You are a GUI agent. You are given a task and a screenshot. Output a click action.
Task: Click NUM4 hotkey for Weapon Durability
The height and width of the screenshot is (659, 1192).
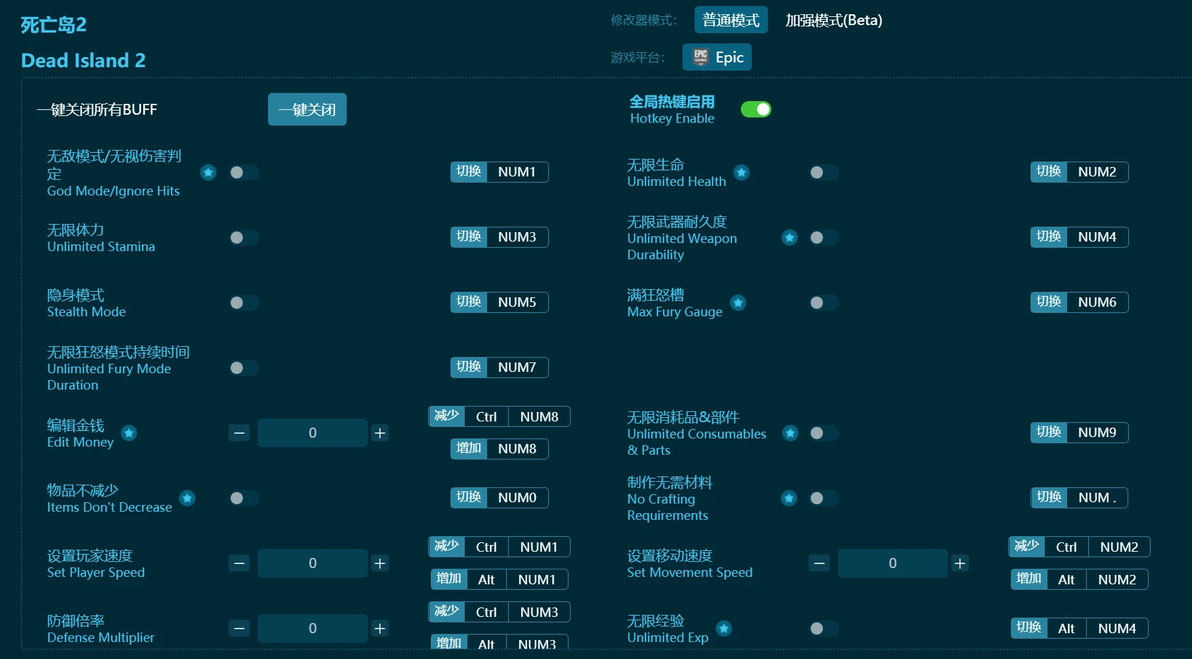click(x=1079, y=237)
